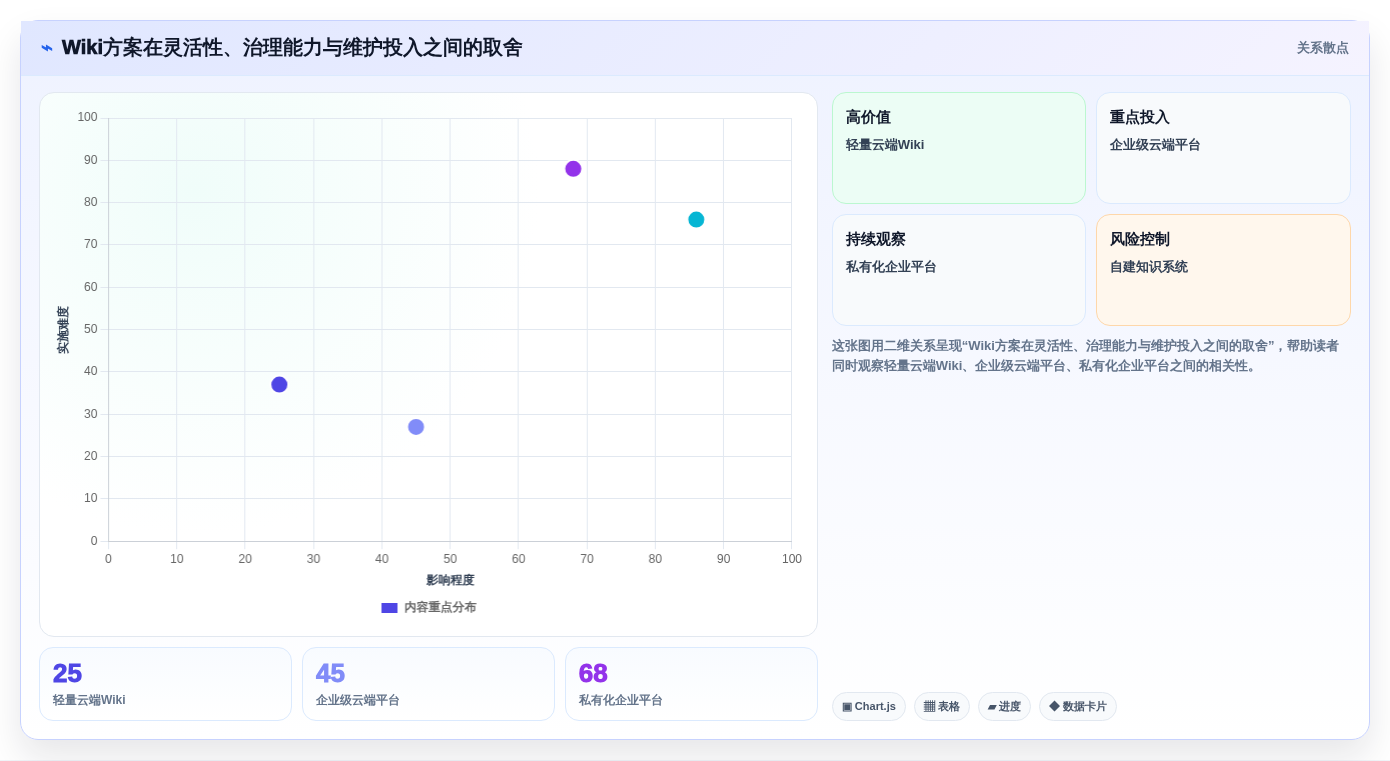This screenshot has height=761, width=1390.
Task: Click the chart description paragraph text
Action: (1085, 355)
